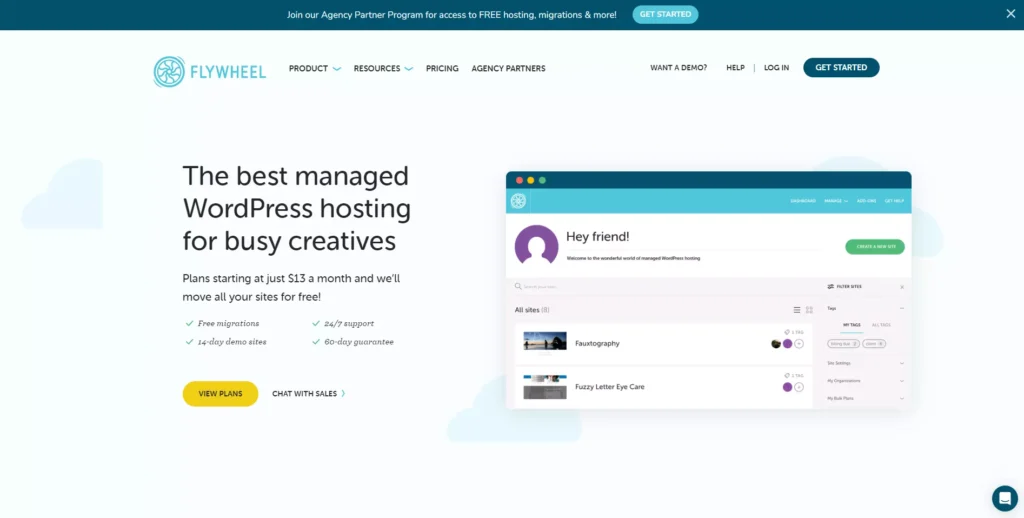Click green window dot in preview
This screenshot has width=1024, height=518.
point(542,180)
